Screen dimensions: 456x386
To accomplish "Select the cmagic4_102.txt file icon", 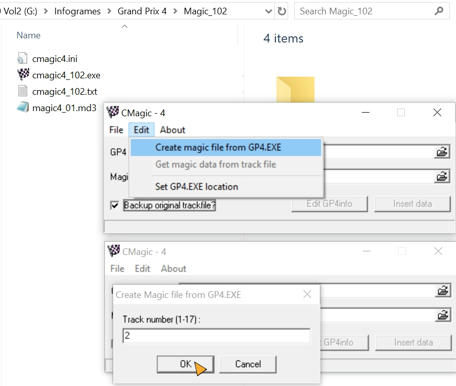I will tap(22, 91).
